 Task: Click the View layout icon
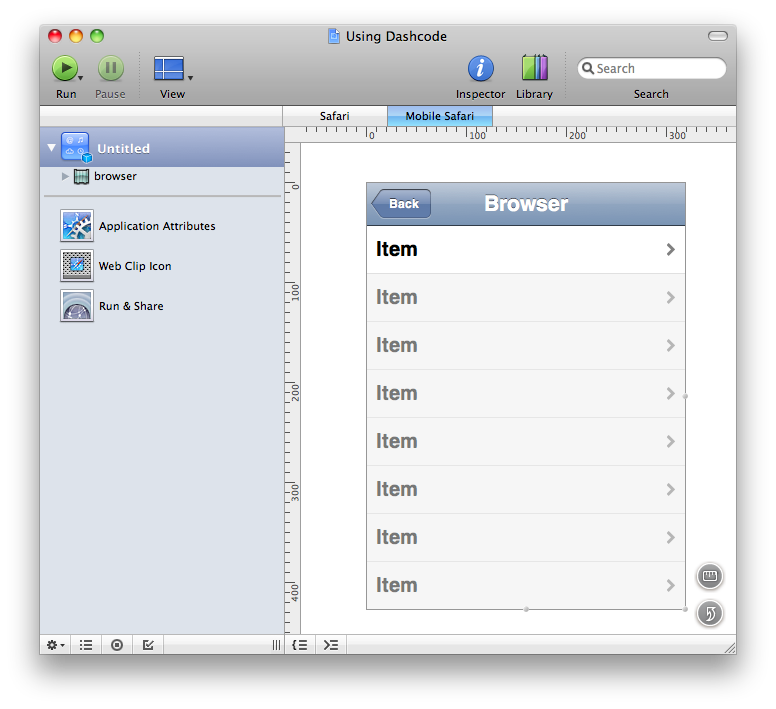(x=169, y=68)
